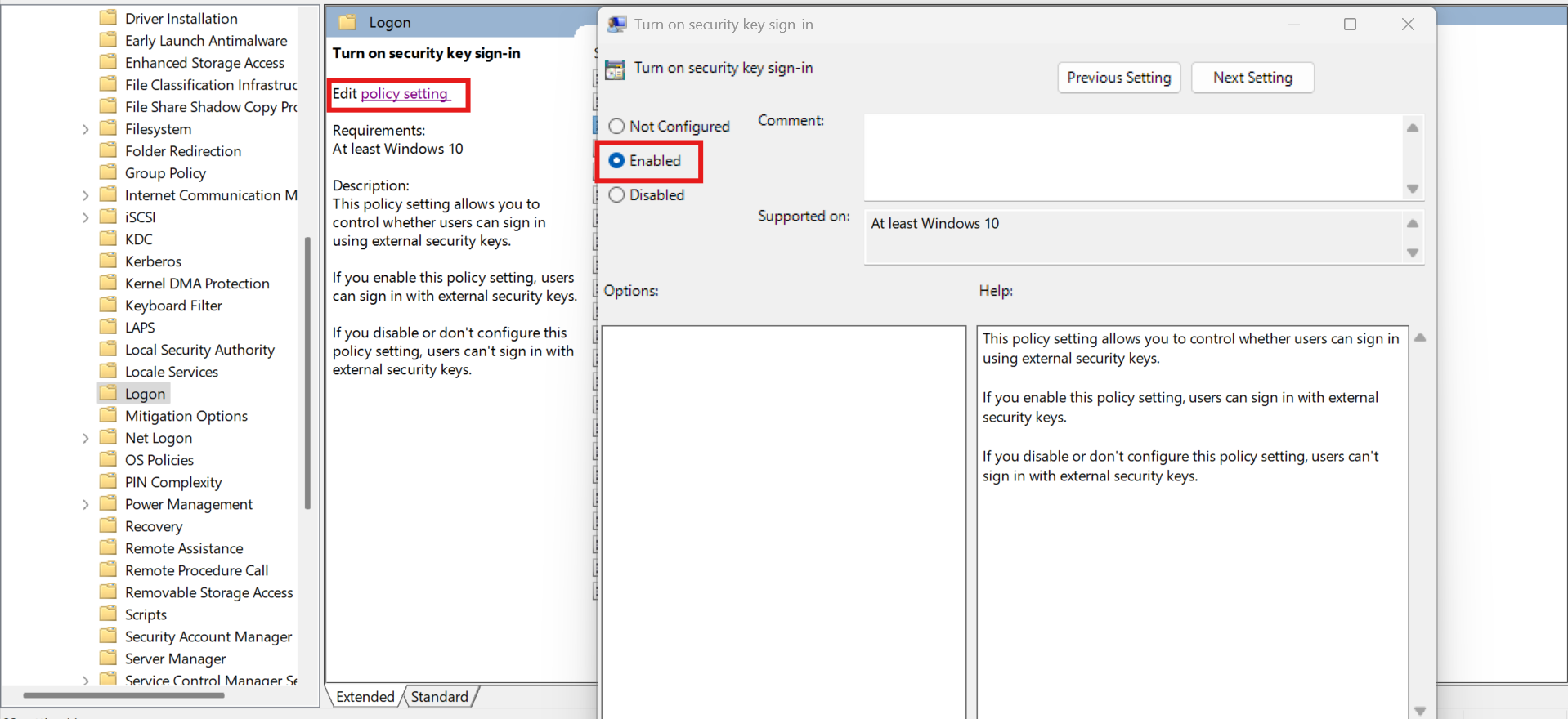The height and width of the screenshot is (719, 1568).
Task: Click the Driver Installation folder icon
Action: point(108,18)
